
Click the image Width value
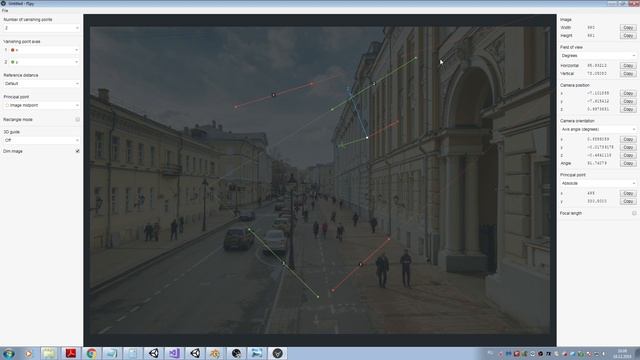pyautogui.click(x=591, y=28)
